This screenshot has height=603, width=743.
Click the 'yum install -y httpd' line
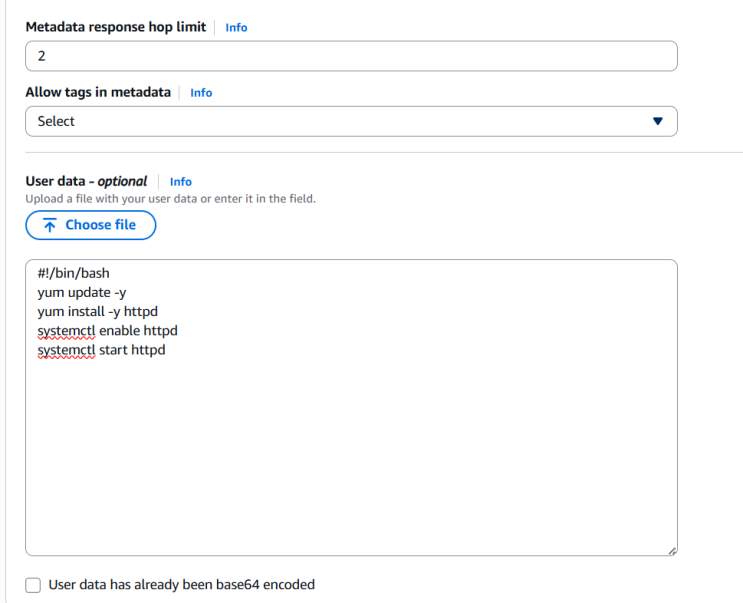click(x=98, y=312)
